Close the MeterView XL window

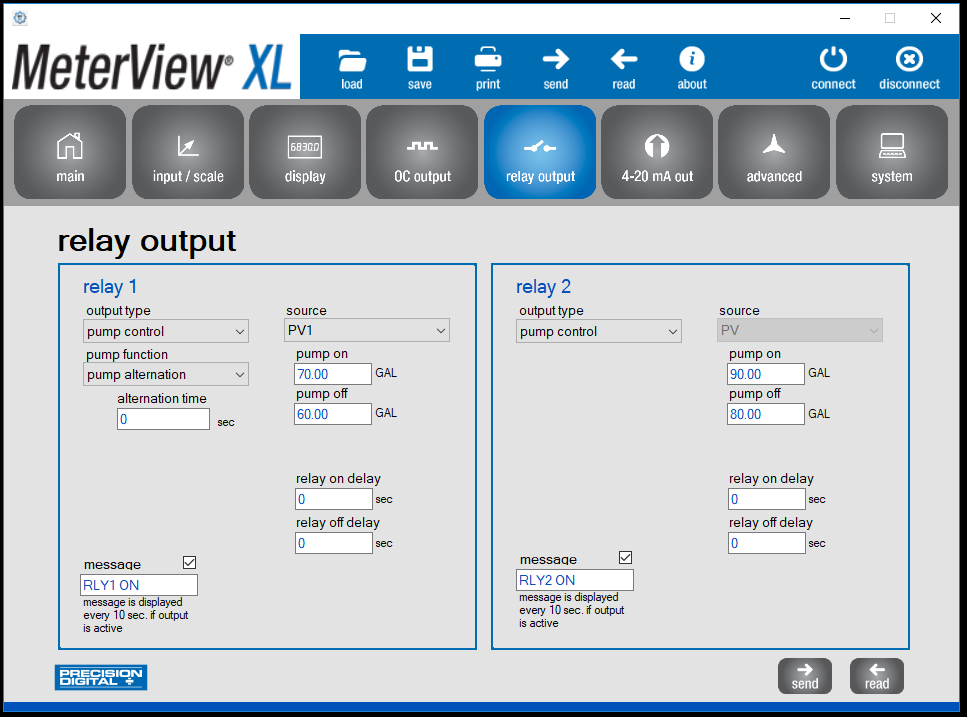click(936, 18)
